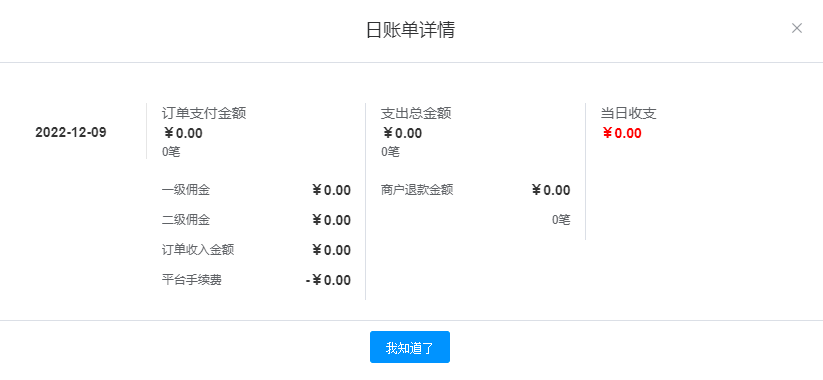823x380 pixels.
Task: Click the 日账单详情 dialog title
Action: tap(410, 30)
